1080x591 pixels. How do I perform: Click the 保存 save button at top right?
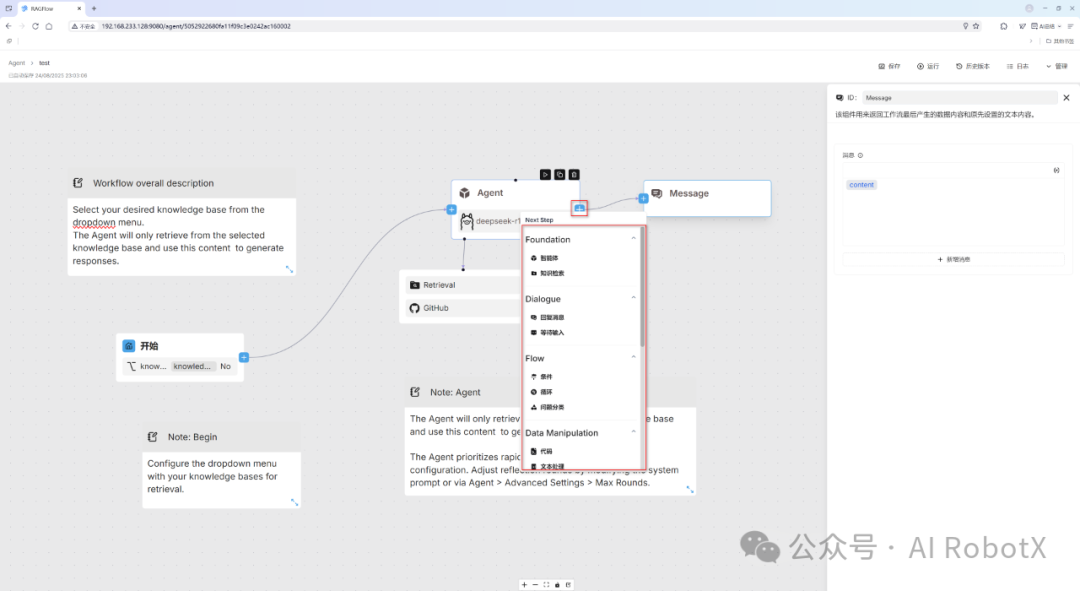click(x=889, y=65)
